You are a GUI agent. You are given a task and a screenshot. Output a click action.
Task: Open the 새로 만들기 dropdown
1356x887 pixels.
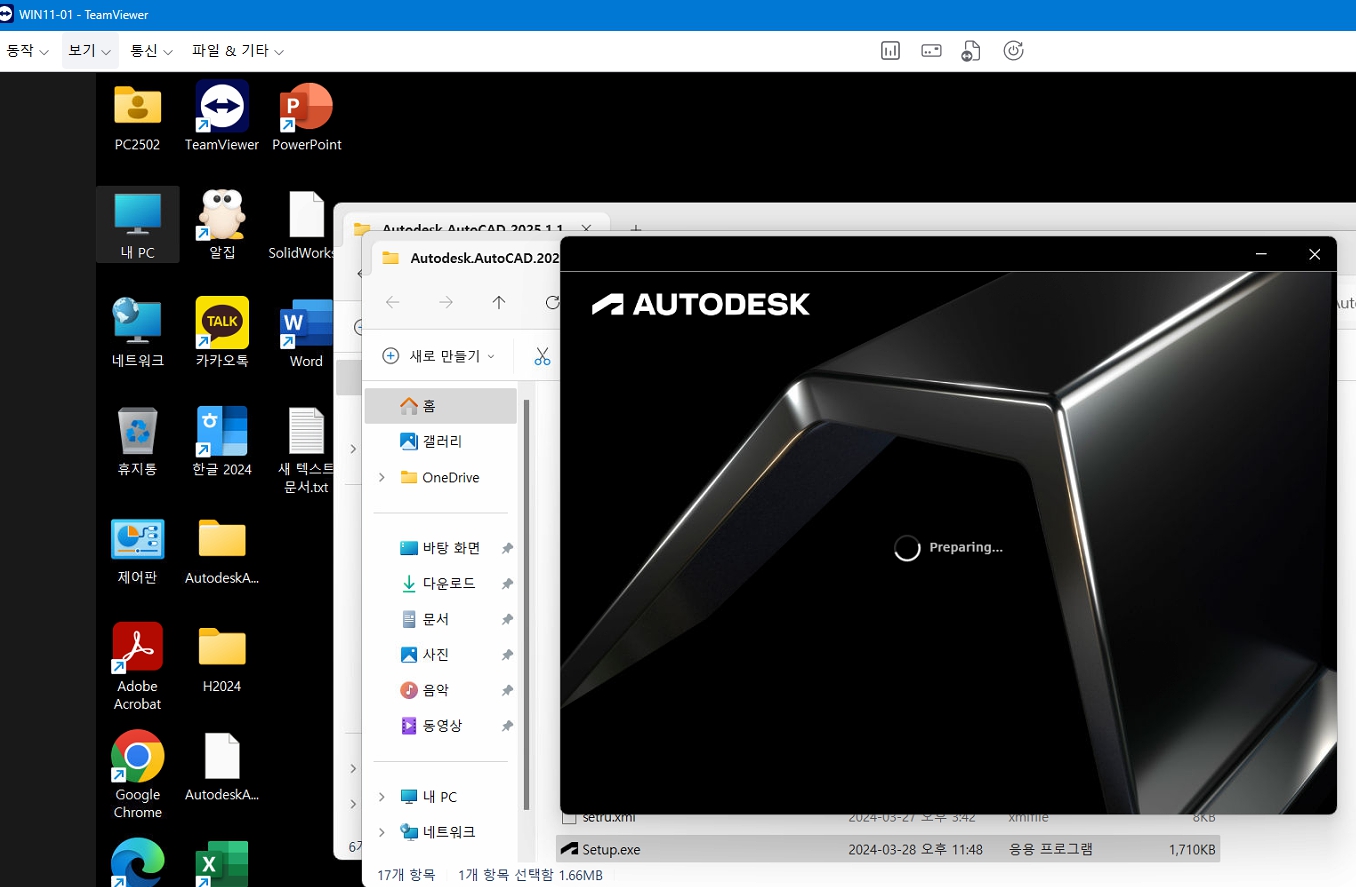coord(438,356)
